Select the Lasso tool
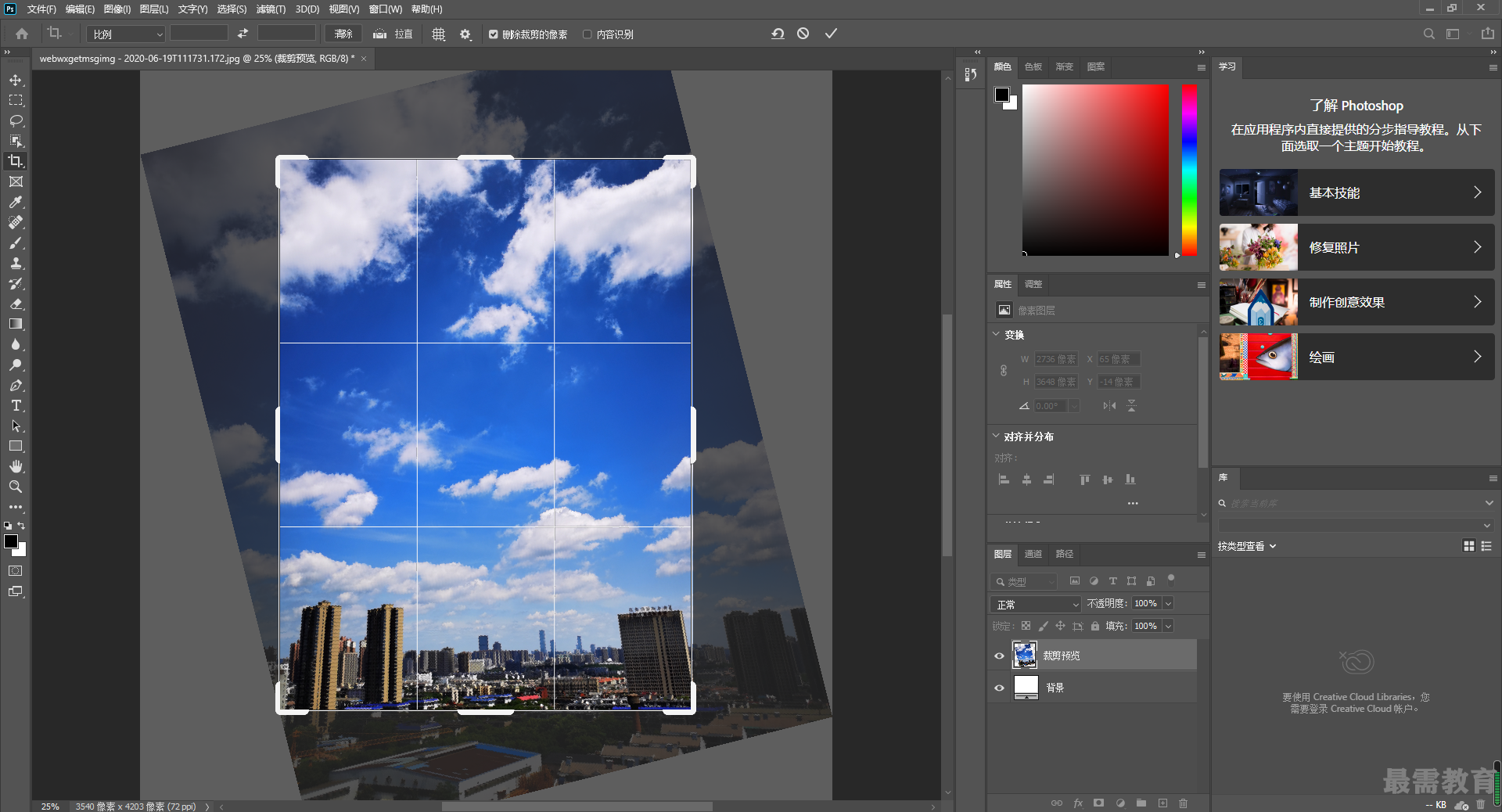 (16, 120)
